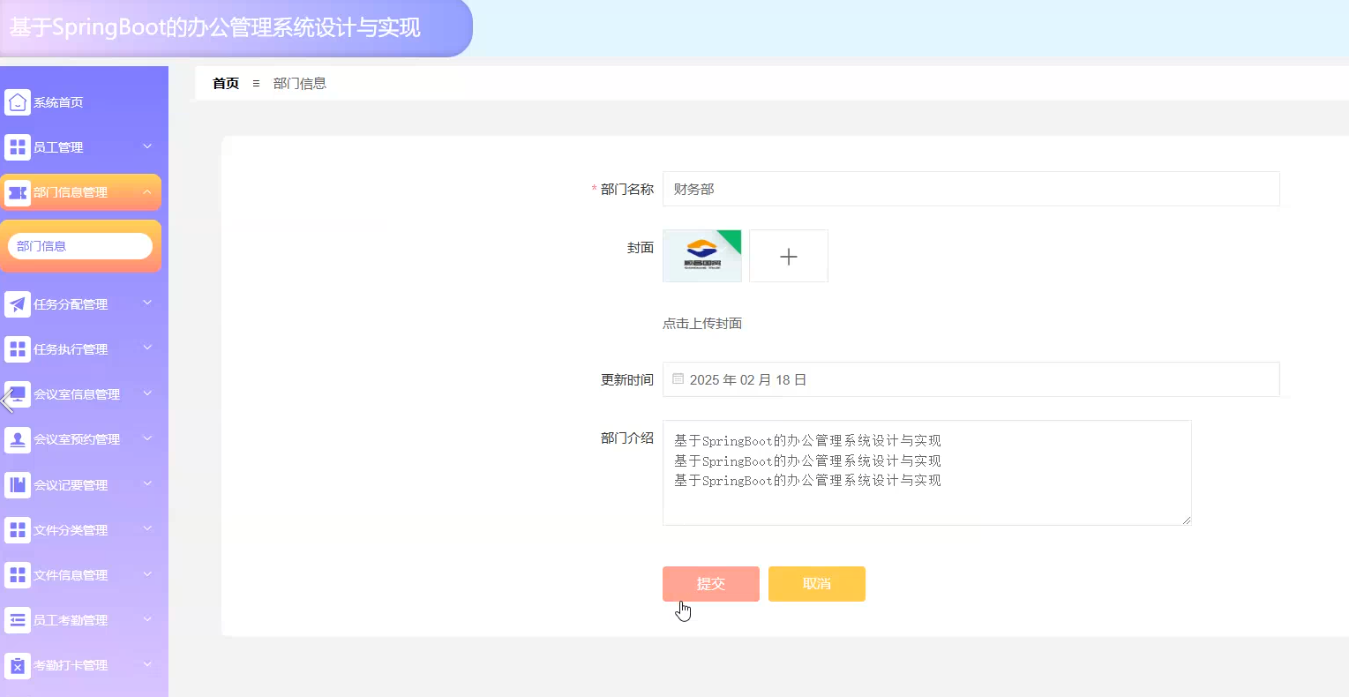Go to 首页 in the breadcrumb
The width and height of the screenshot is (1349, 697).
pyautogui.click(x=226, y=83)
